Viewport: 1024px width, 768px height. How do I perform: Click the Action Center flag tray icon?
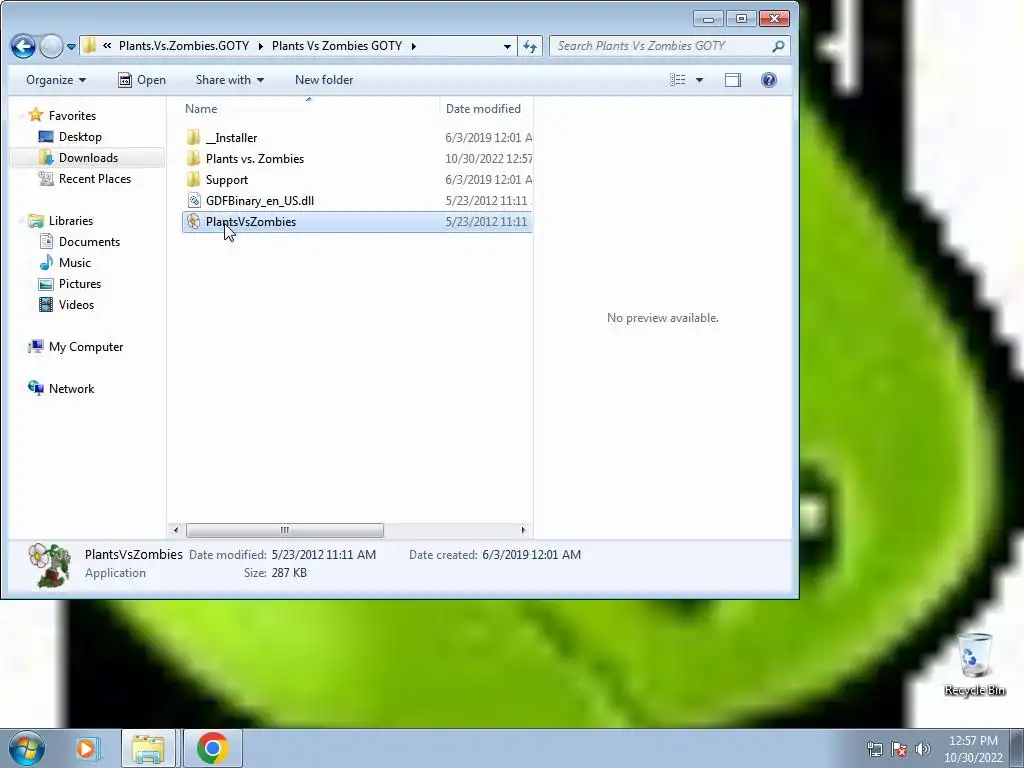(x=899, y=749)
